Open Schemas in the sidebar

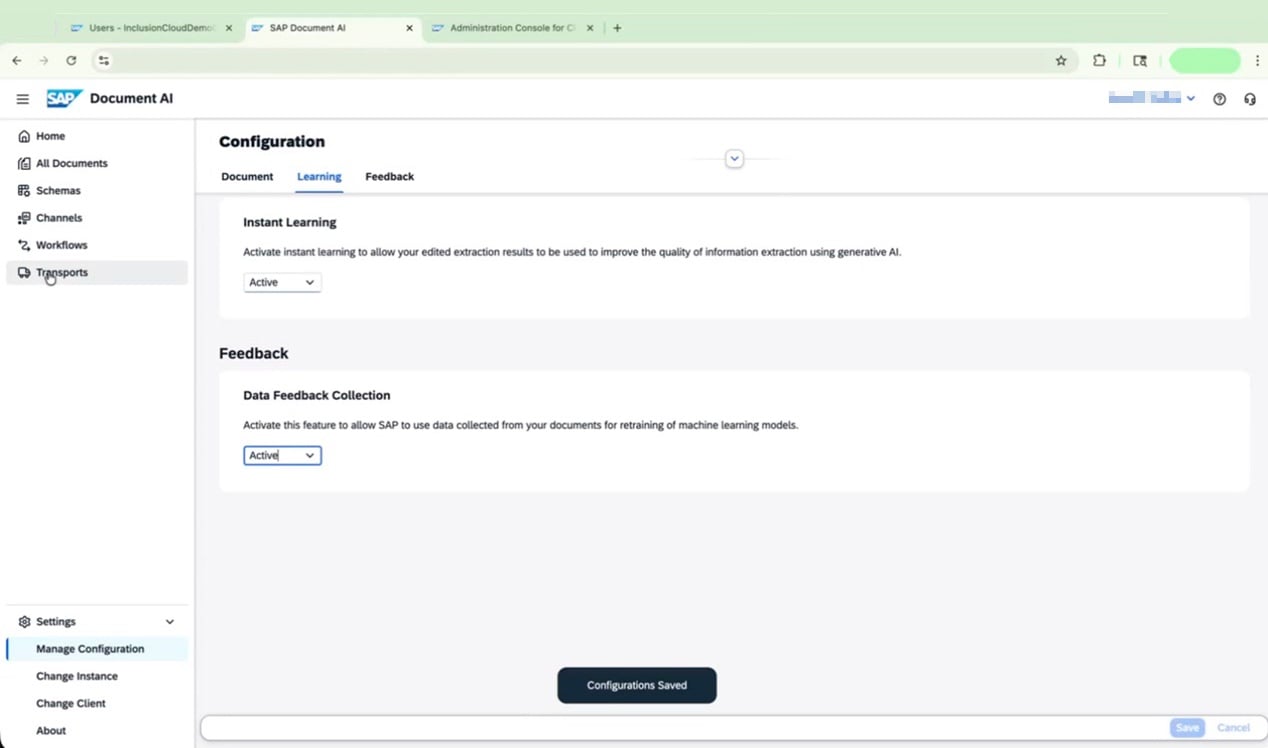97,190
